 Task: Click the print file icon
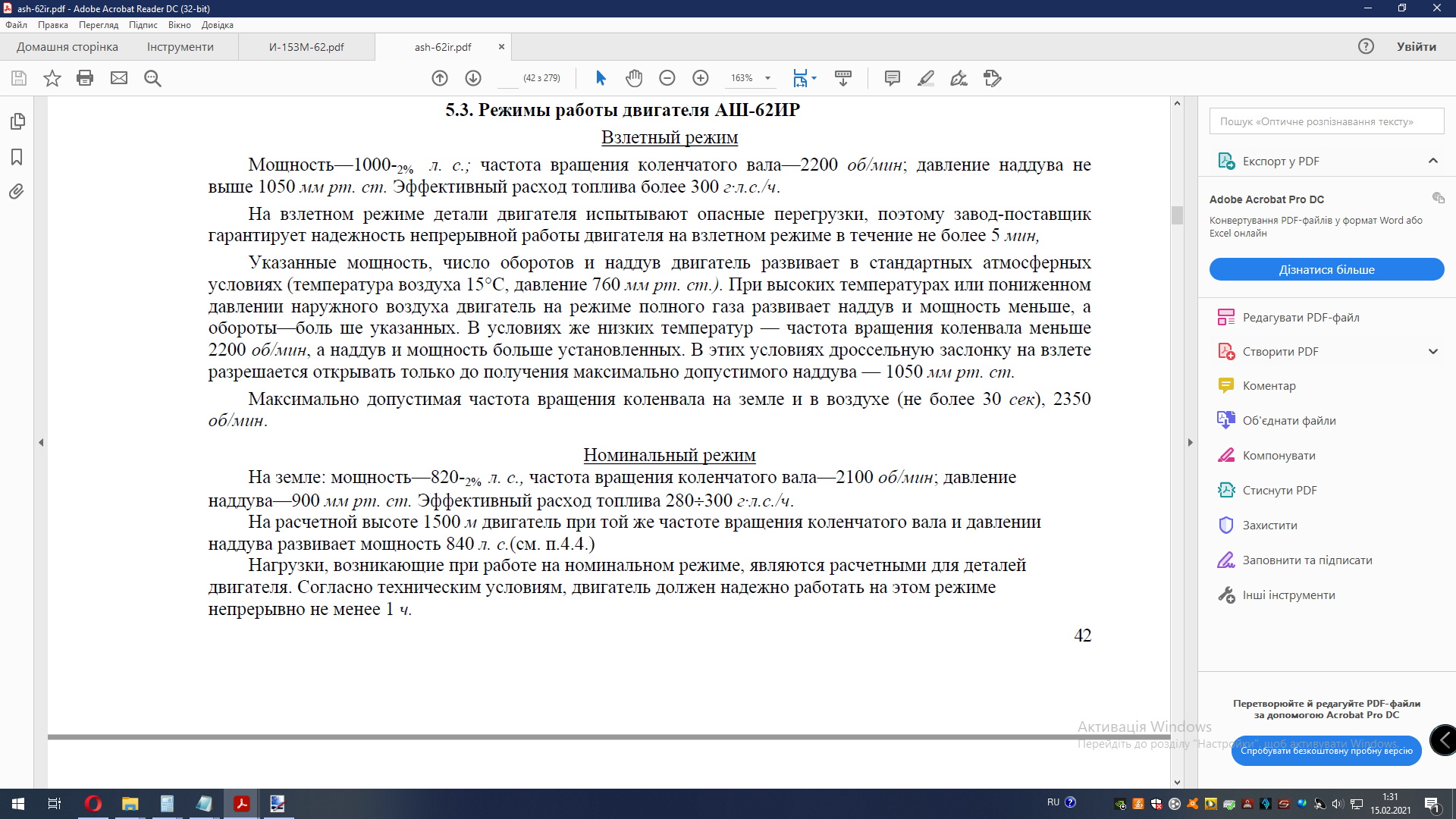[85, 78]
